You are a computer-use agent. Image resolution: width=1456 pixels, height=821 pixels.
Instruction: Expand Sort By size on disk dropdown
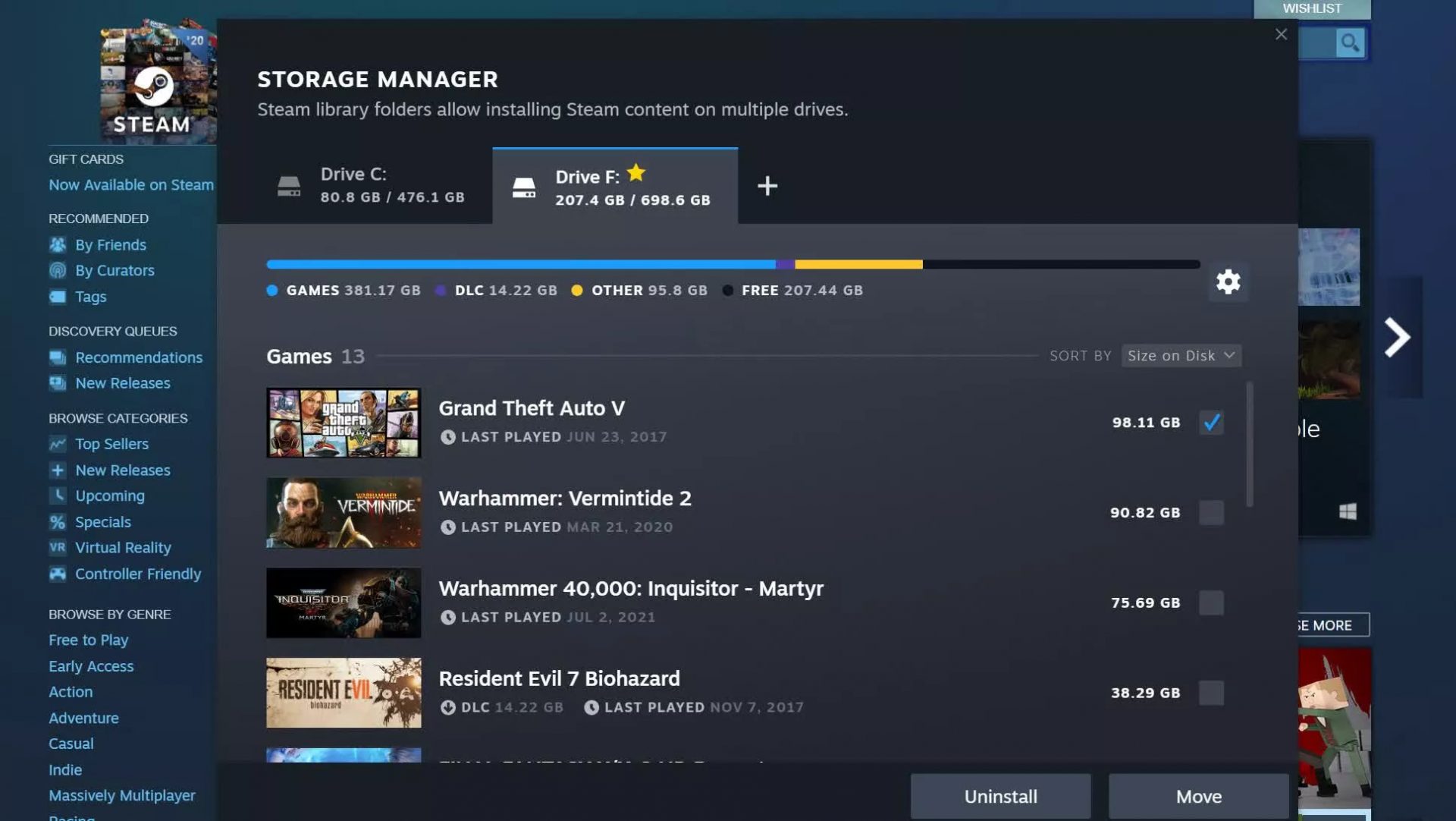click(x=1179, y=356)
